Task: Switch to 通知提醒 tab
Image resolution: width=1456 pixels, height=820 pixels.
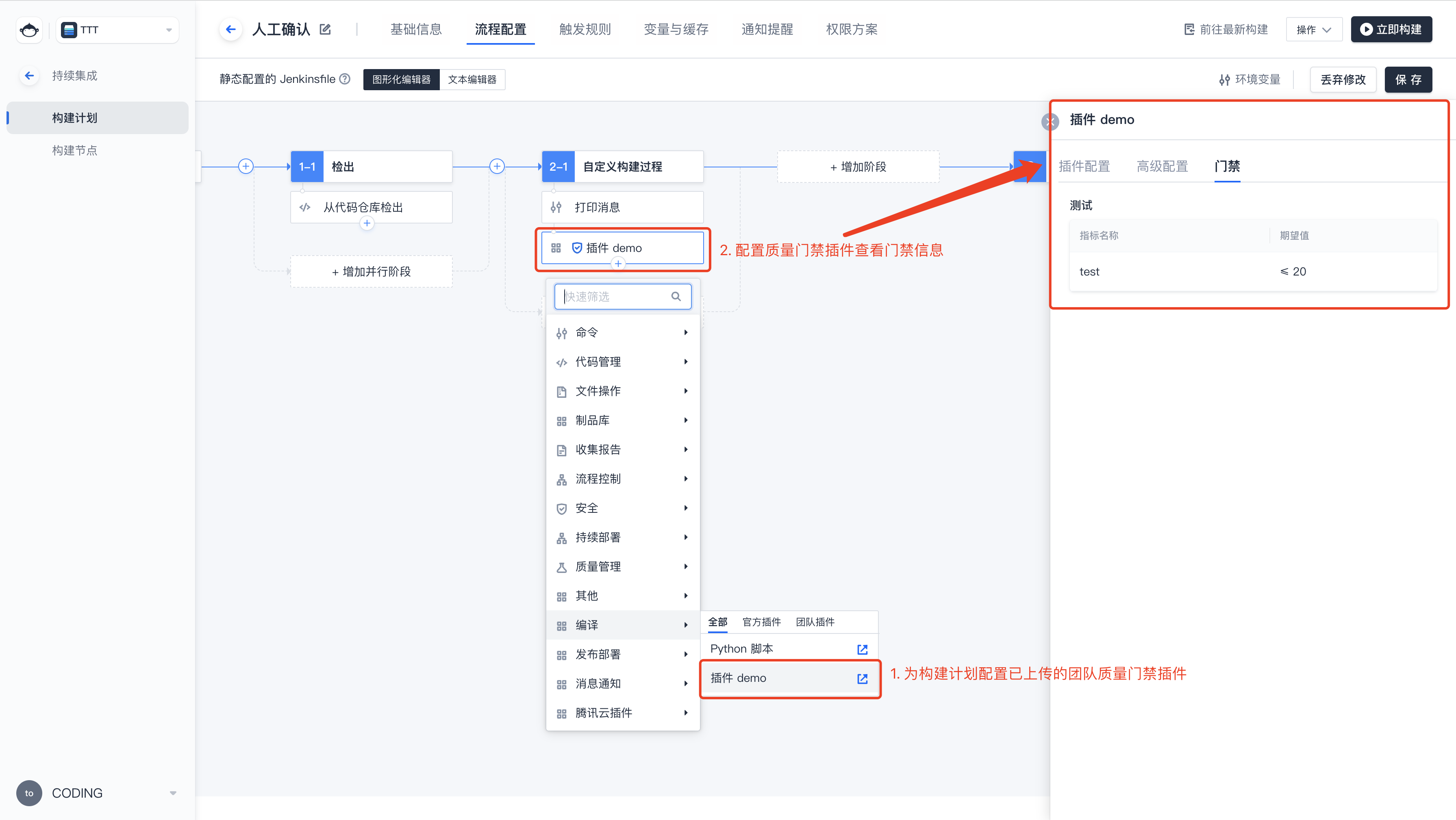Action: 767,29
